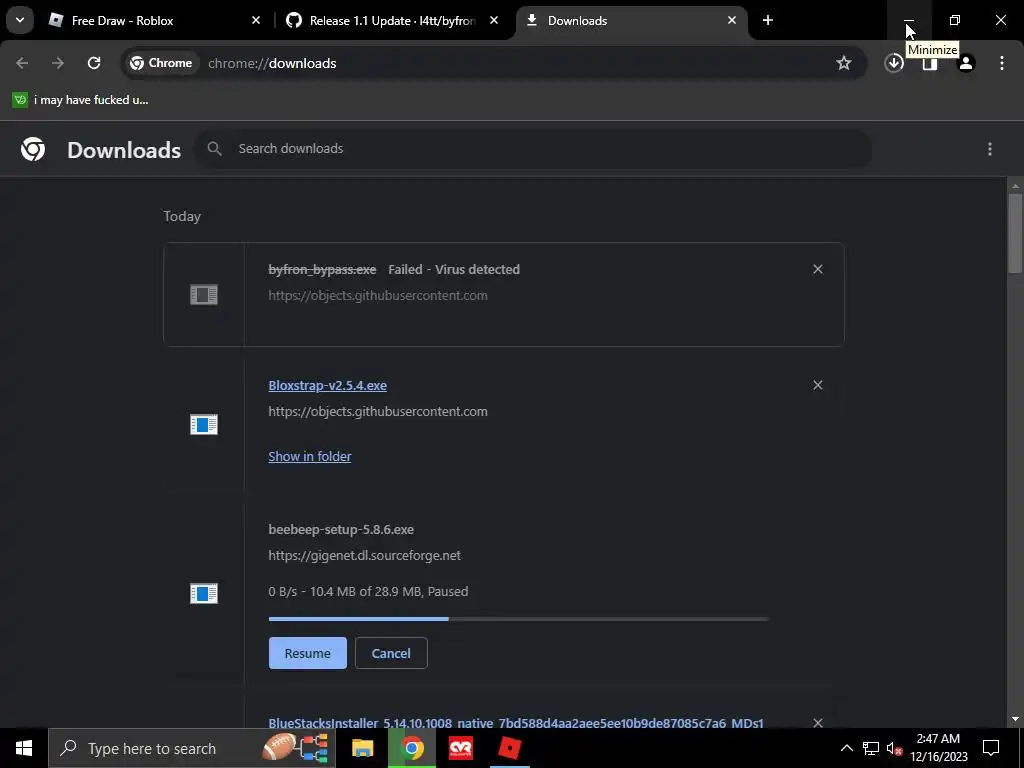Toggle the side panel icon

click(930, 63)
